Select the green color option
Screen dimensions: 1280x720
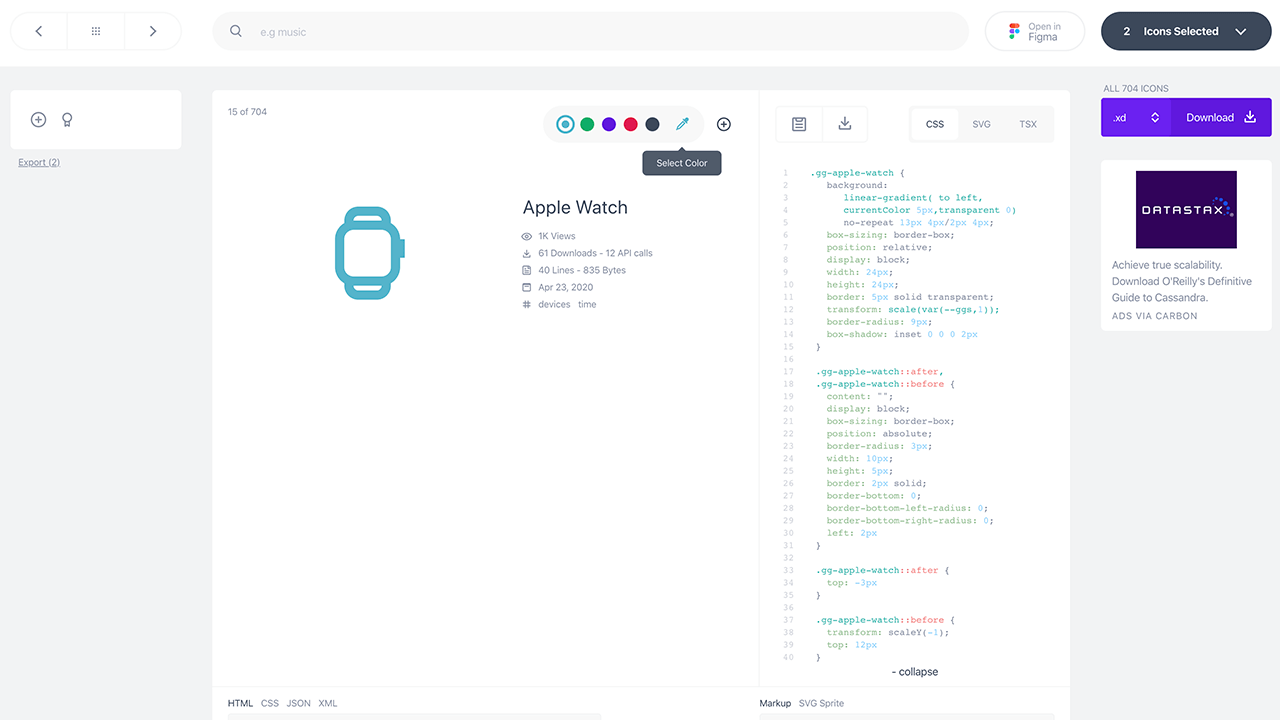point(587,124)
